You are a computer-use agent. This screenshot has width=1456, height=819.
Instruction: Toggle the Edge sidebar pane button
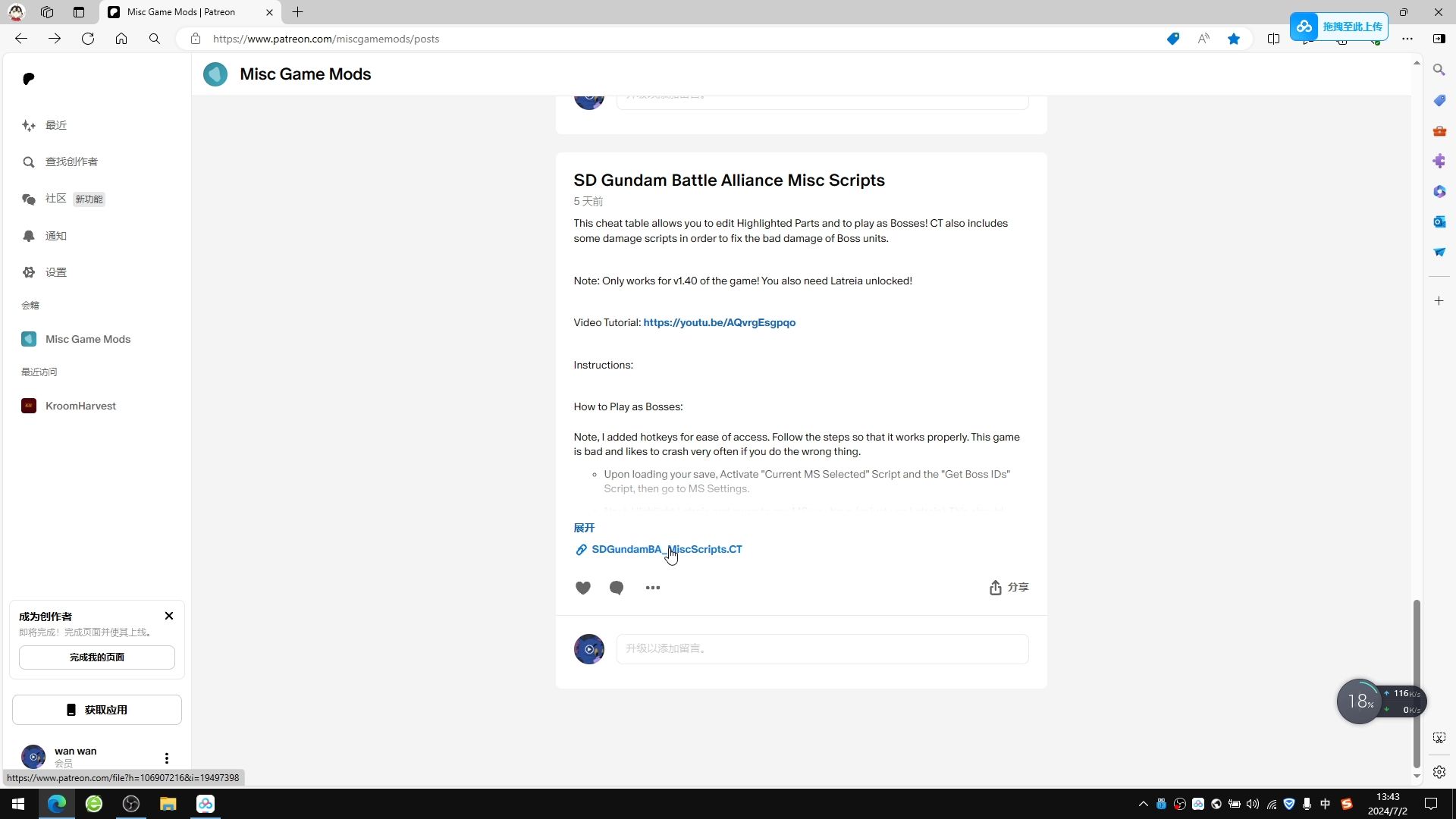[1439, 39]
